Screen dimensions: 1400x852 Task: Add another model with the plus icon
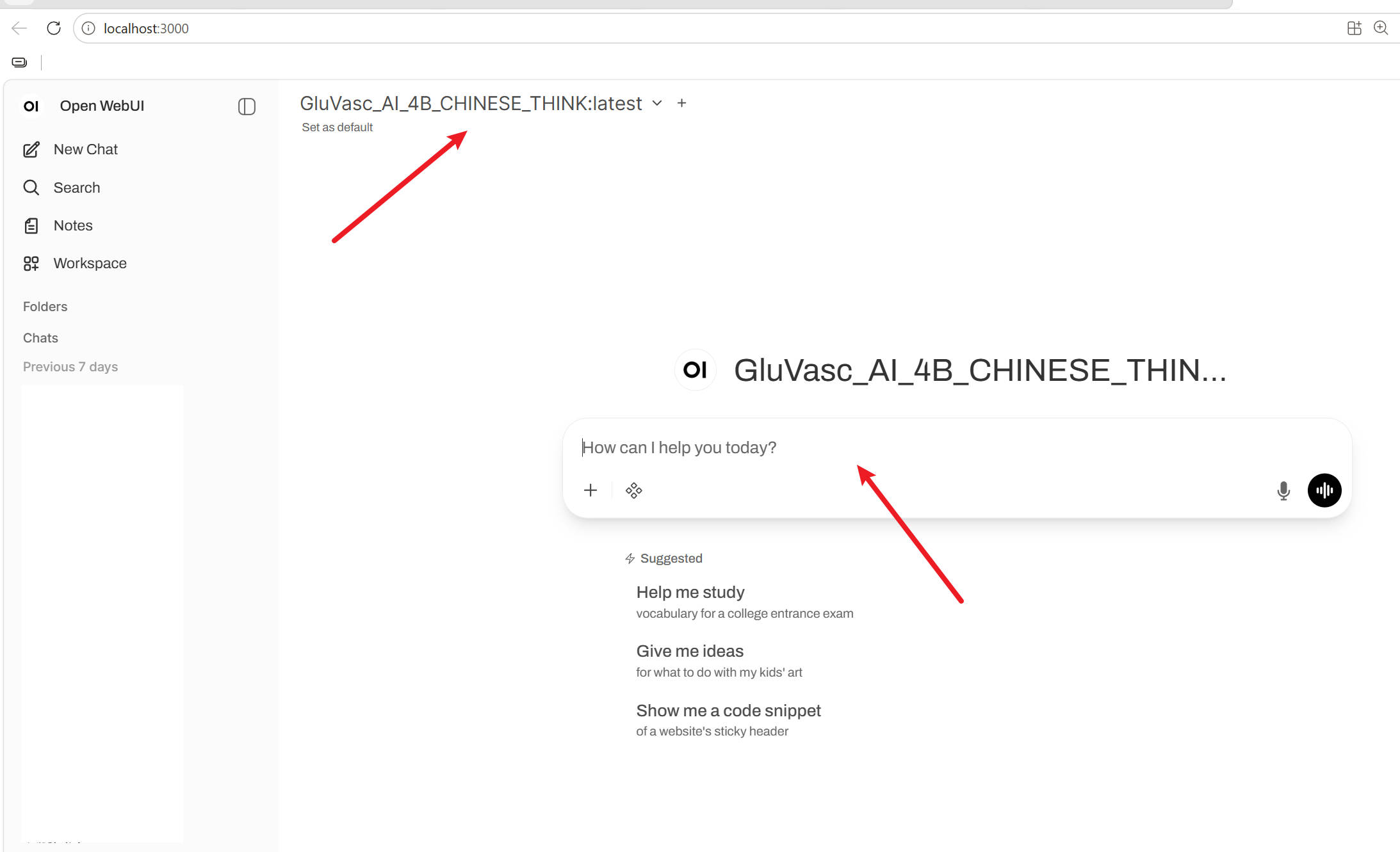coord(682,103)
